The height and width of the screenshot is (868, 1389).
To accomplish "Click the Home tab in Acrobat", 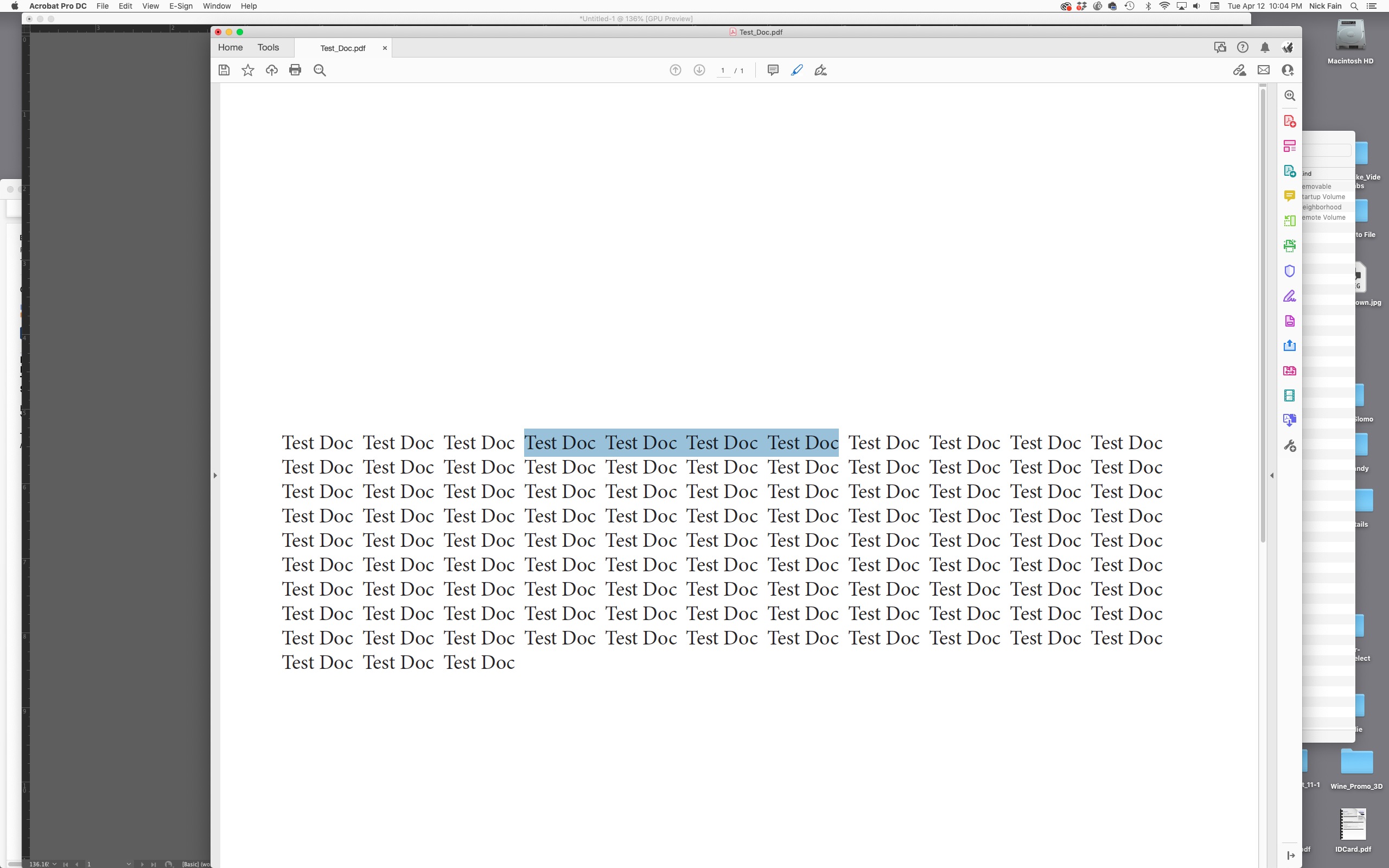I will [x=231, y=47].
